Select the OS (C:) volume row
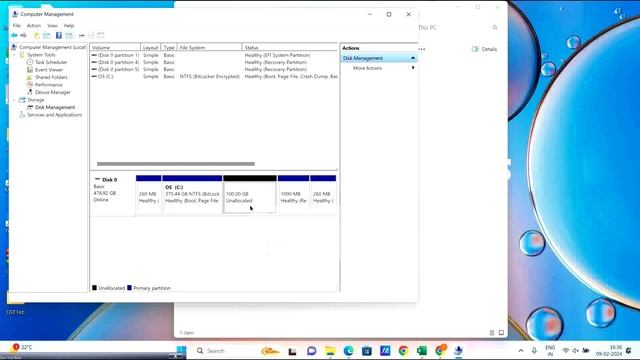The image size is (640, 360). (x=214, y=77)
